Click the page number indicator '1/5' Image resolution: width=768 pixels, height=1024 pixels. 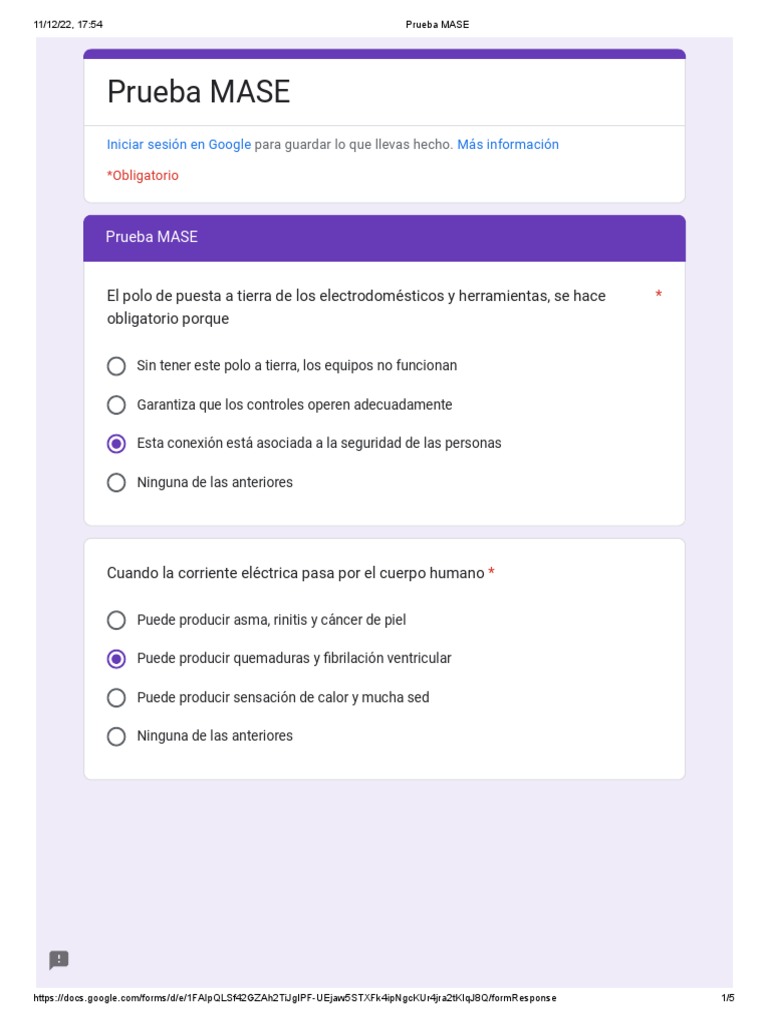(x=728, y=998)
